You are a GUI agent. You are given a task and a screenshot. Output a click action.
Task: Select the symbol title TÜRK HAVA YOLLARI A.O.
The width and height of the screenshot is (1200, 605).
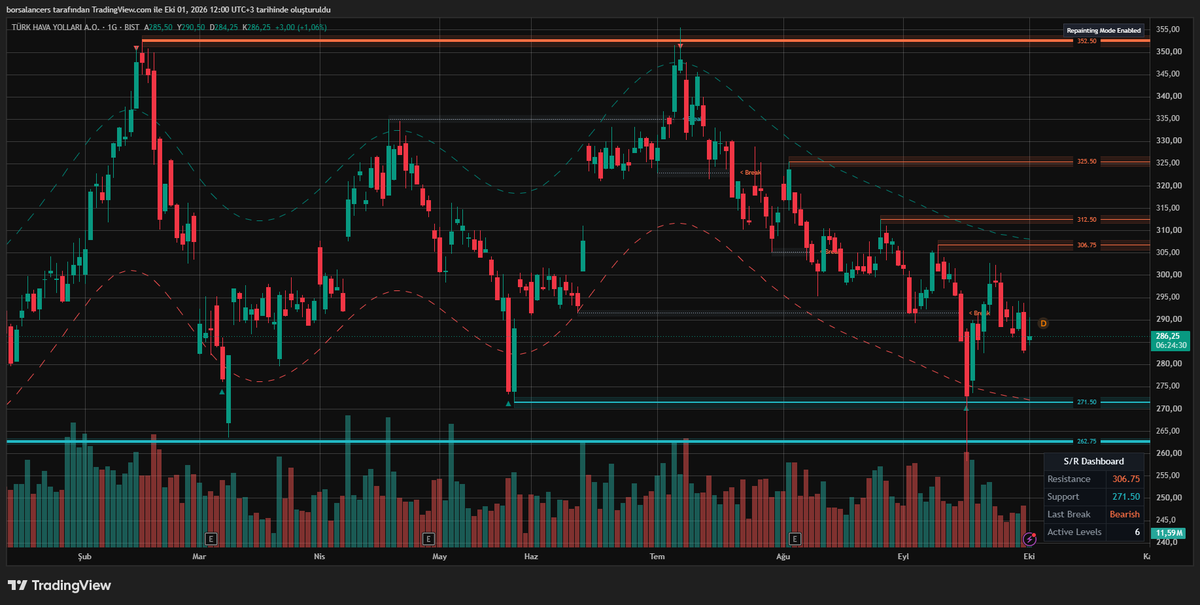point(56,28)
